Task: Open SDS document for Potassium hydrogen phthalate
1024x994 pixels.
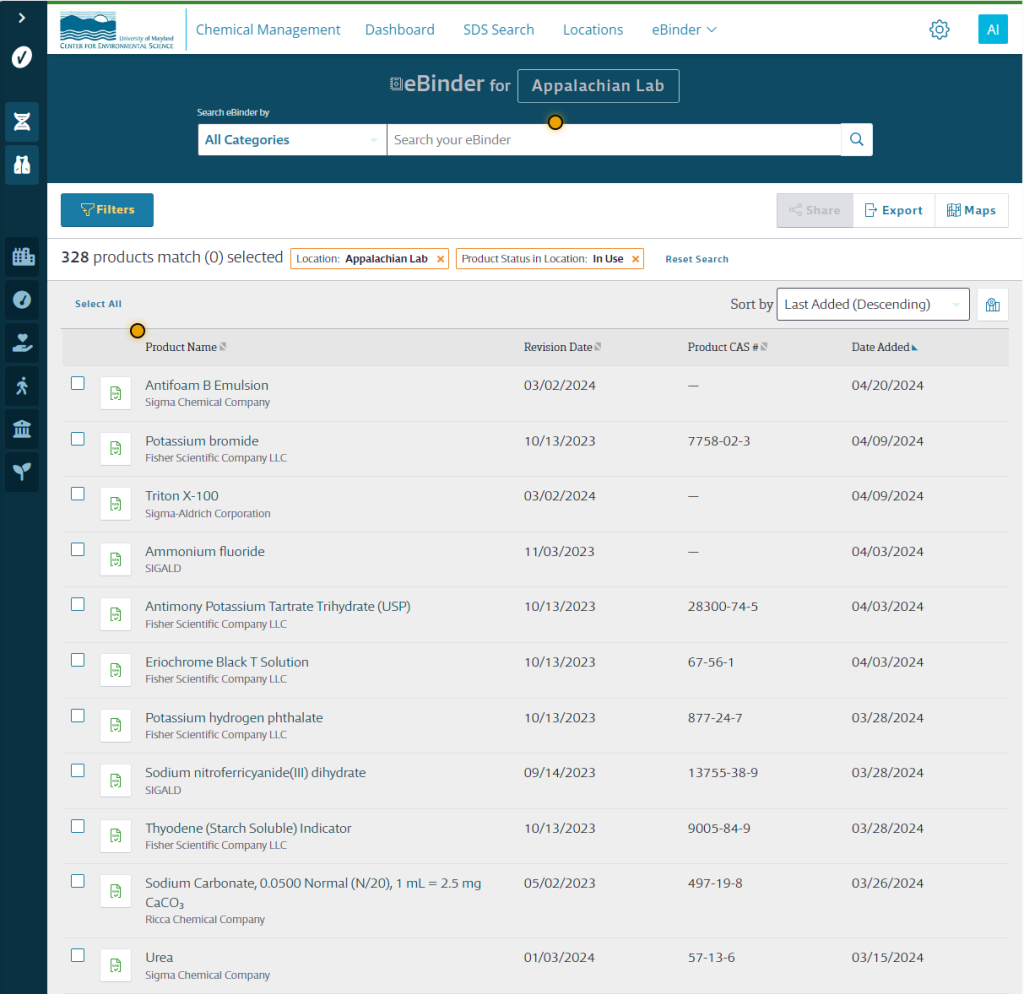Action: coord(116,725)
